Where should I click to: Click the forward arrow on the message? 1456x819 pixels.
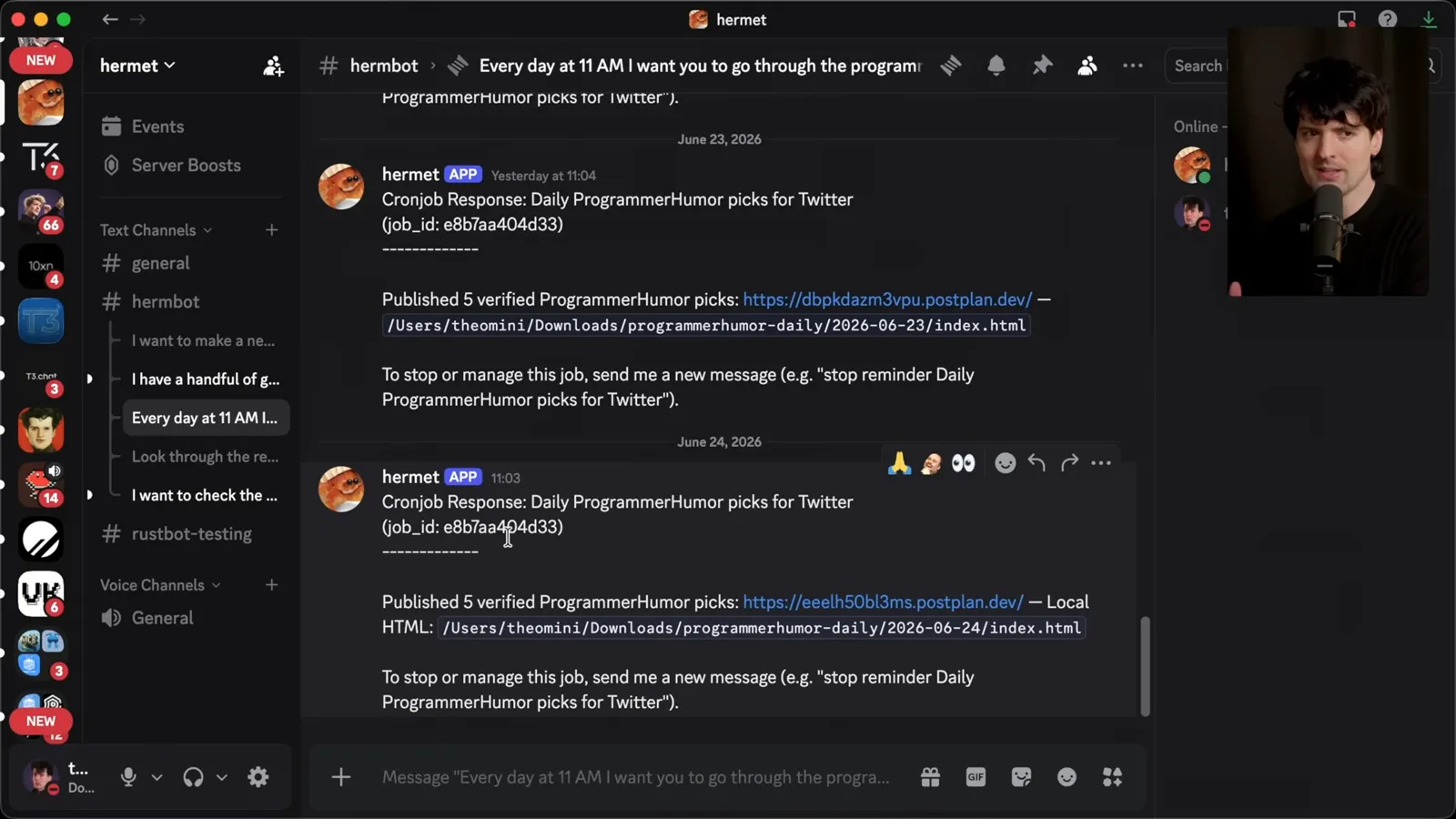(1069, 463)
